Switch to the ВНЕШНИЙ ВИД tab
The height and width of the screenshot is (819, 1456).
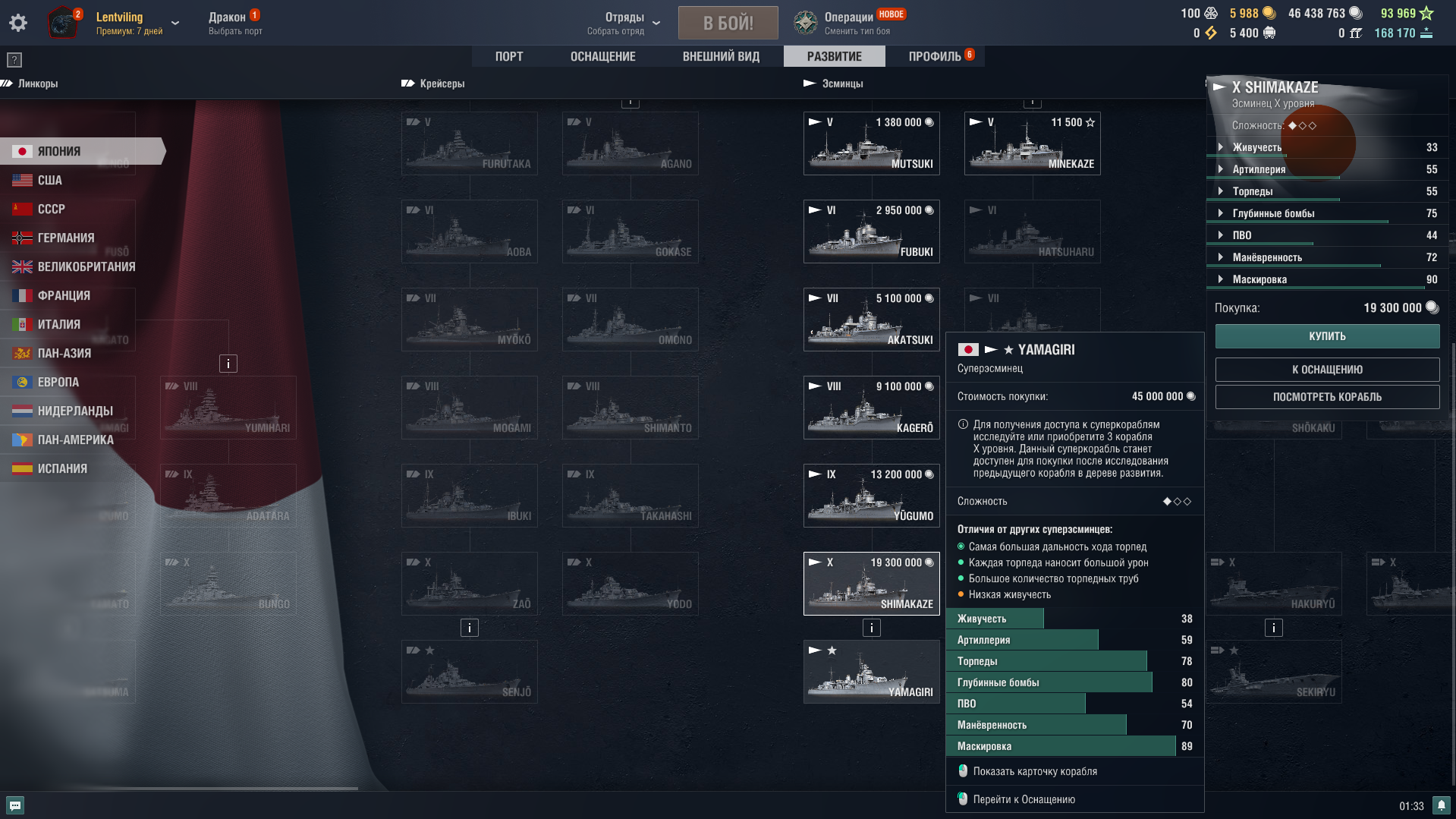pyautogui.click(x=721, y=56)
